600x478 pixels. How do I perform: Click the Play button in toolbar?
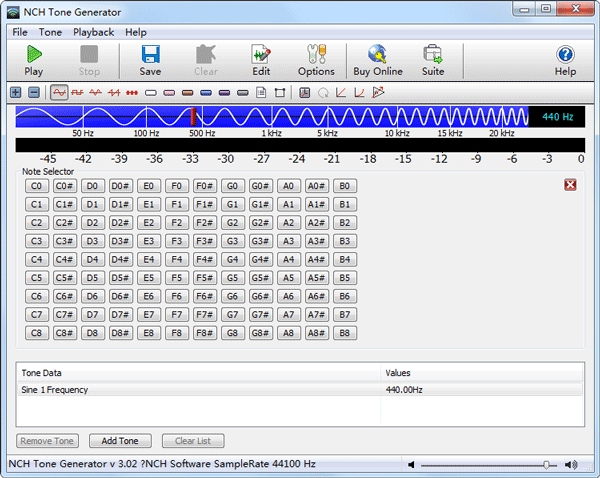33,60
